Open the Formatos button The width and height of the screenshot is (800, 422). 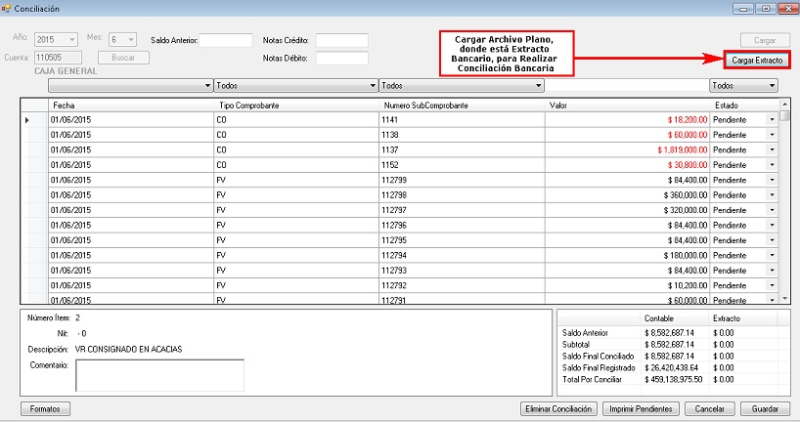[45, 409]
